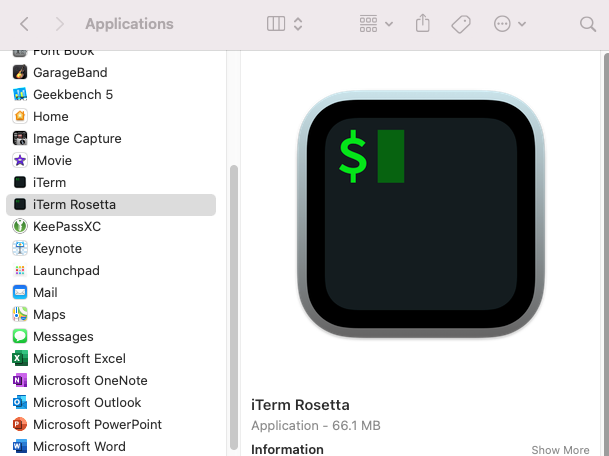
Task: Click the Microsoft PowerPoint name text
Action: tap(97, 425)
